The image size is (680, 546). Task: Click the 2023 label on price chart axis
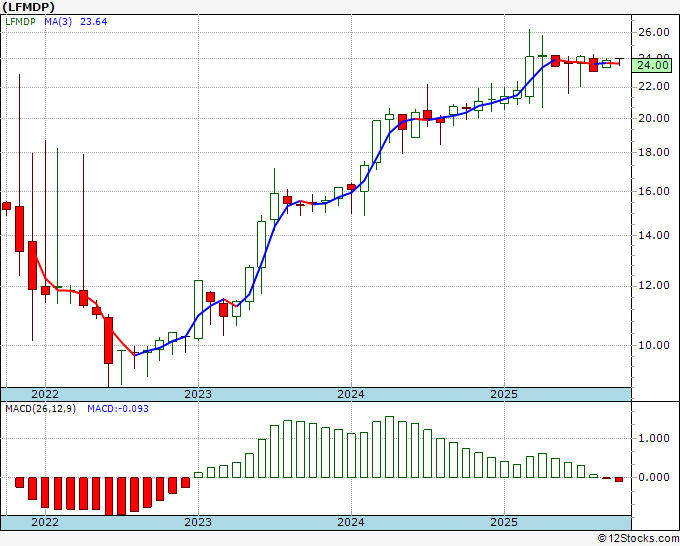click(198, 394)
